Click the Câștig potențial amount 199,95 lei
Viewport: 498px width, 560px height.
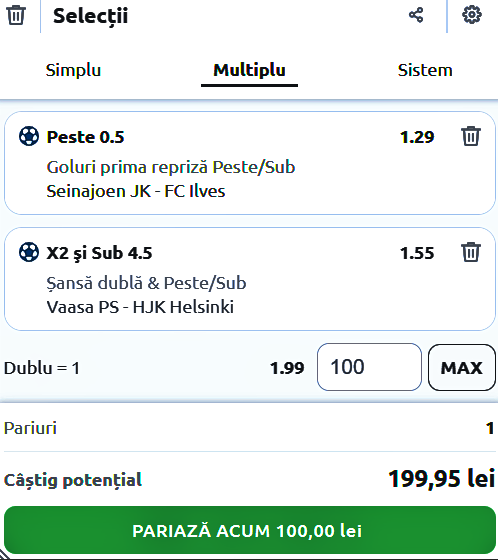coord(442,479)
